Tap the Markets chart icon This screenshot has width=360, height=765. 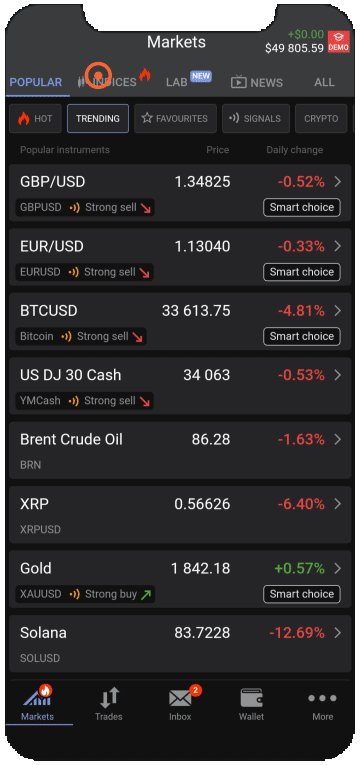click(x=38, y=696)
